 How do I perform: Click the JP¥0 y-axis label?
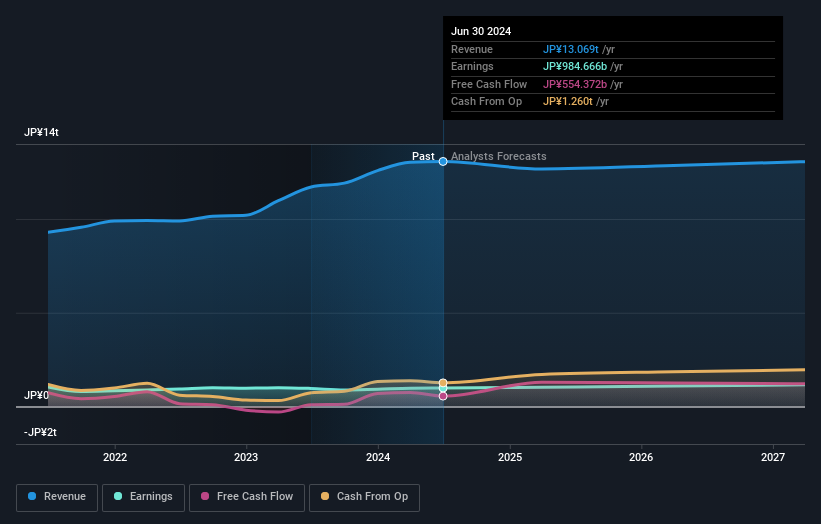click(x=36, y=395)
